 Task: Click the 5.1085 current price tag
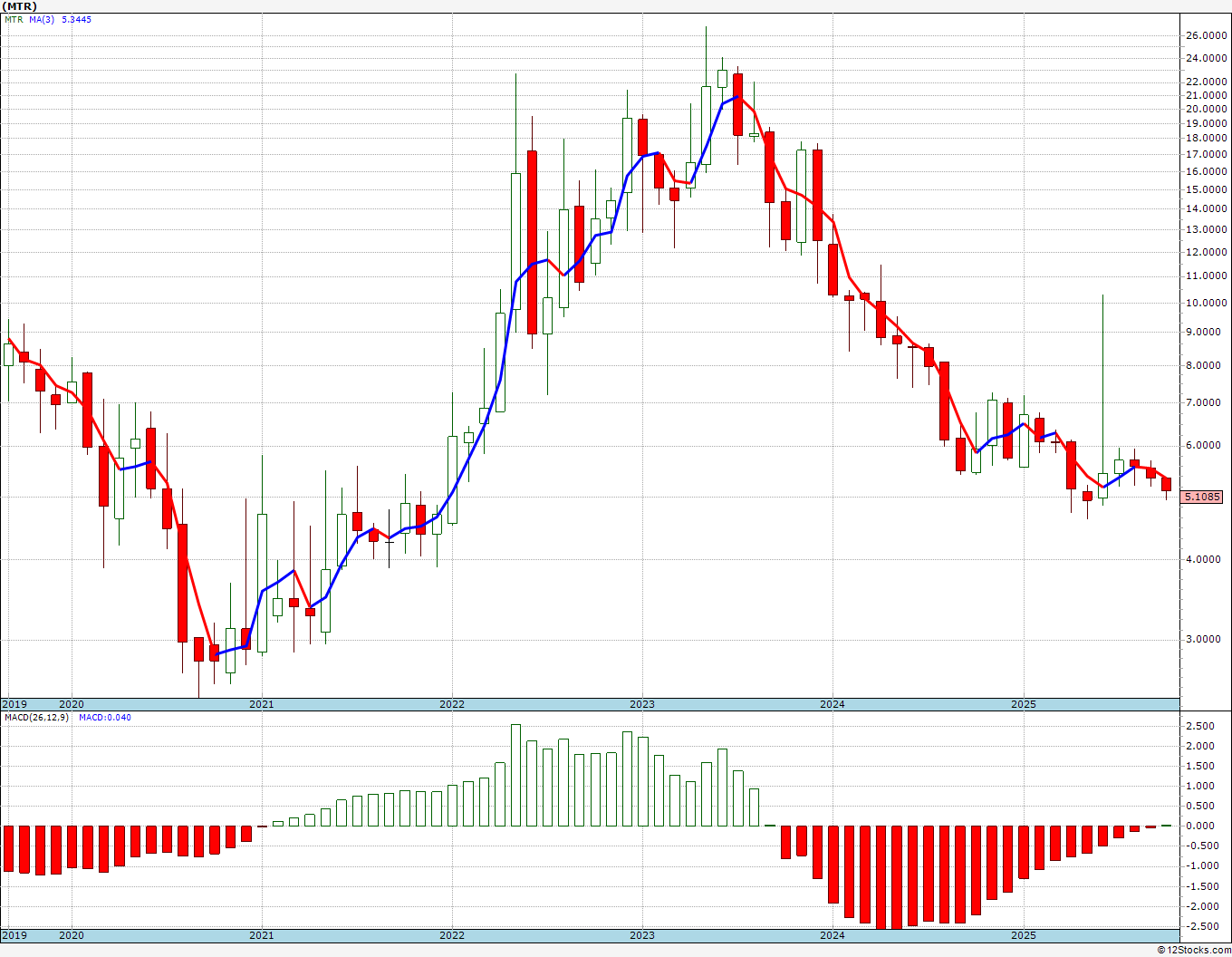click(1203, 497)
